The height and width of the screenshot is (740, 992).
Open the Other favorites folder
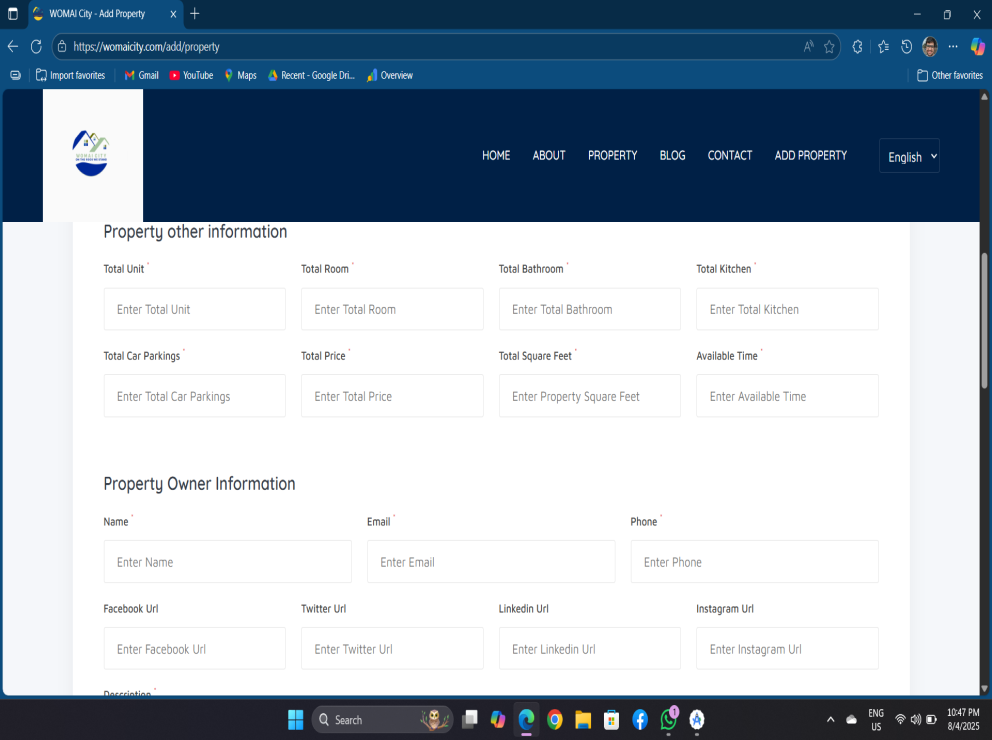[949, 75]
